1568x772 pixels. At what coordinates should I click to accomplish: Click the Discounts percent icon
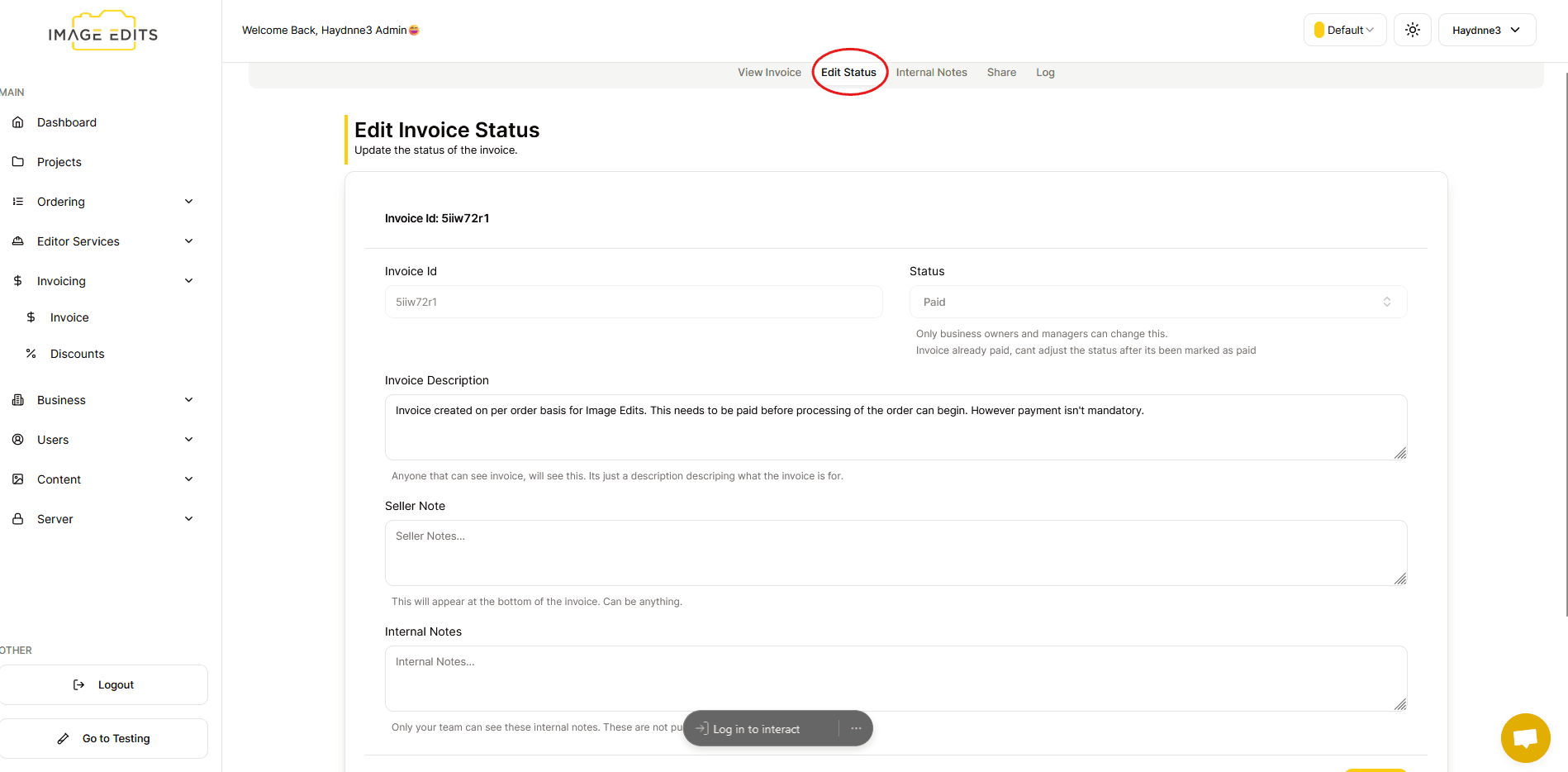click(31, 354)
